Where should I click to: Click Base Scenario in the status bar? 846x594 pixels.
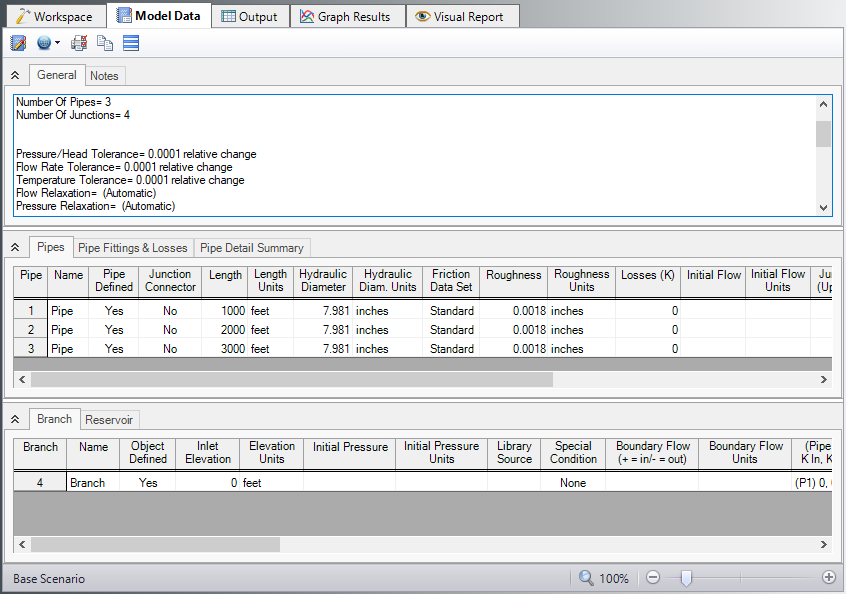49,579
